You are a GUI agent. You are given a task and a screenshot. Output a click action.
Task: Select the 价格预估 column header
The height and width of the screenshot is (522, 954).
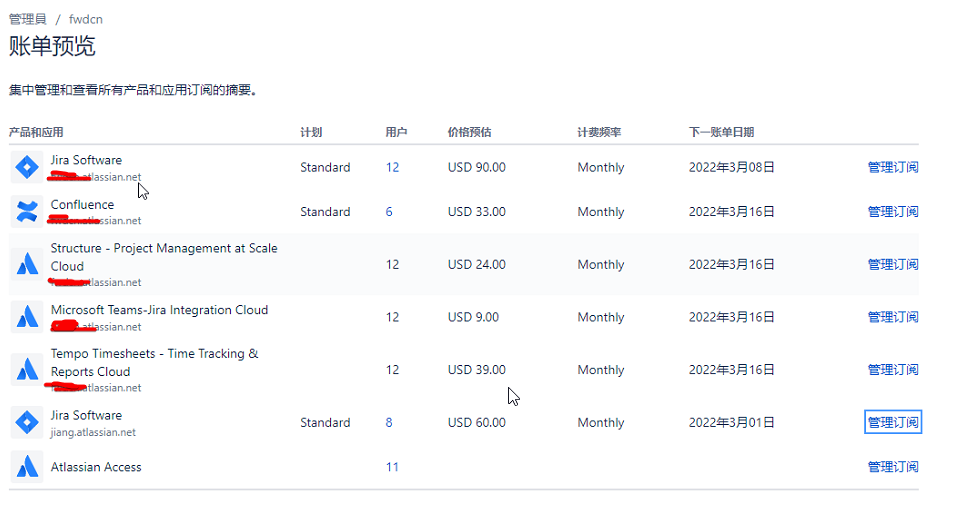point(469,132)
